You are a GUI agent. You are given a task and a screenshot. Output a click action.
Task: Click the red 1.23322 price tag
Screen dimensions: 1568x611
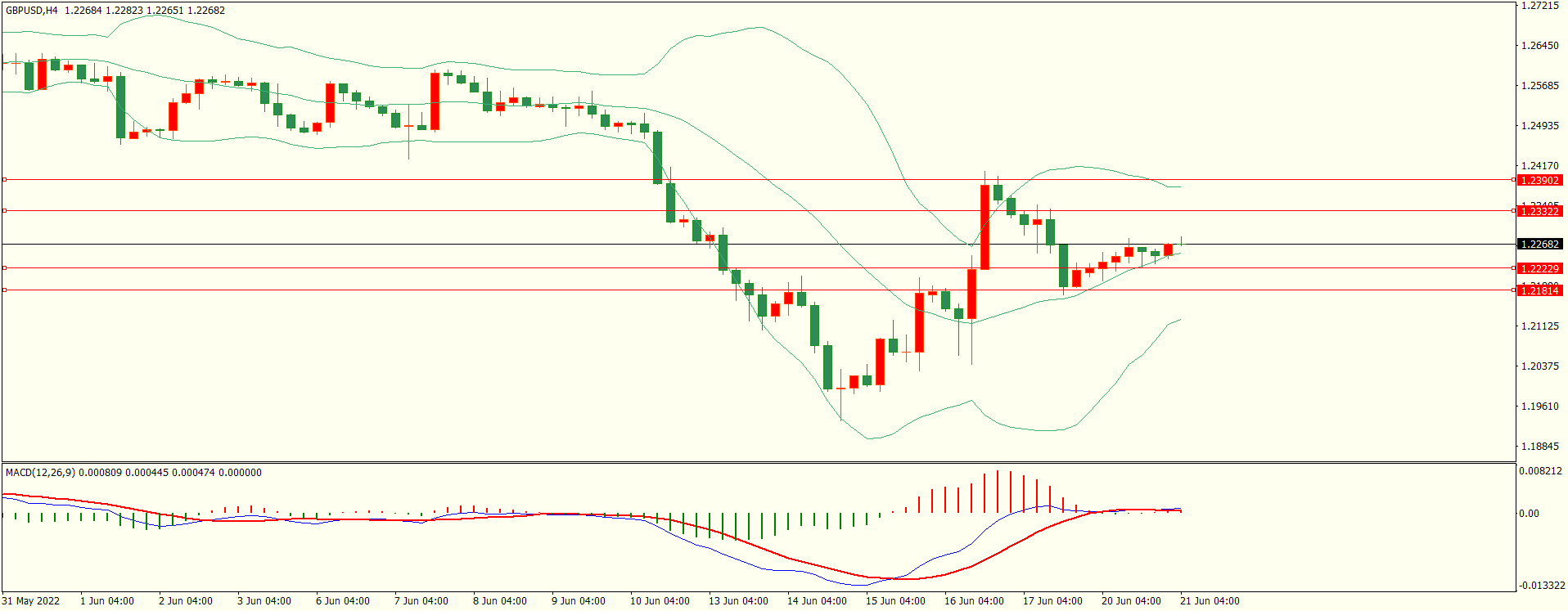tap(1539, 211)
